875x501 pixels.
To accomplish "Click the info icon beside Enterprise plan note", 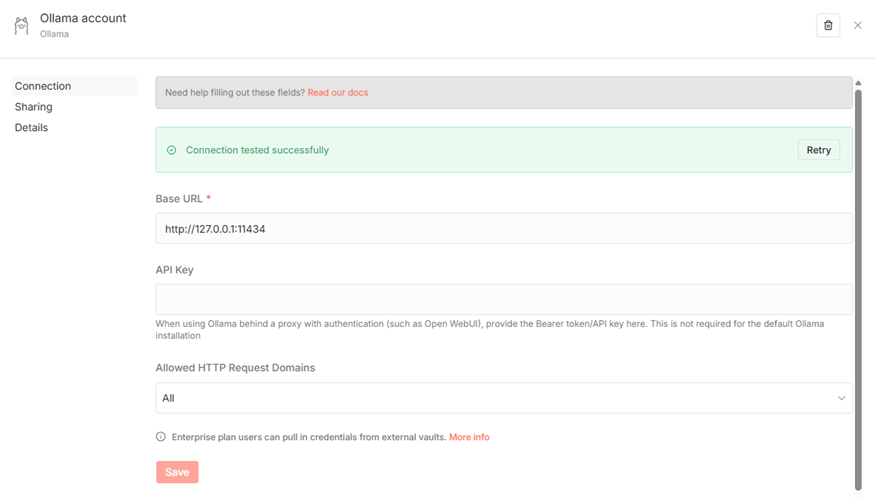I will (161, 437).
